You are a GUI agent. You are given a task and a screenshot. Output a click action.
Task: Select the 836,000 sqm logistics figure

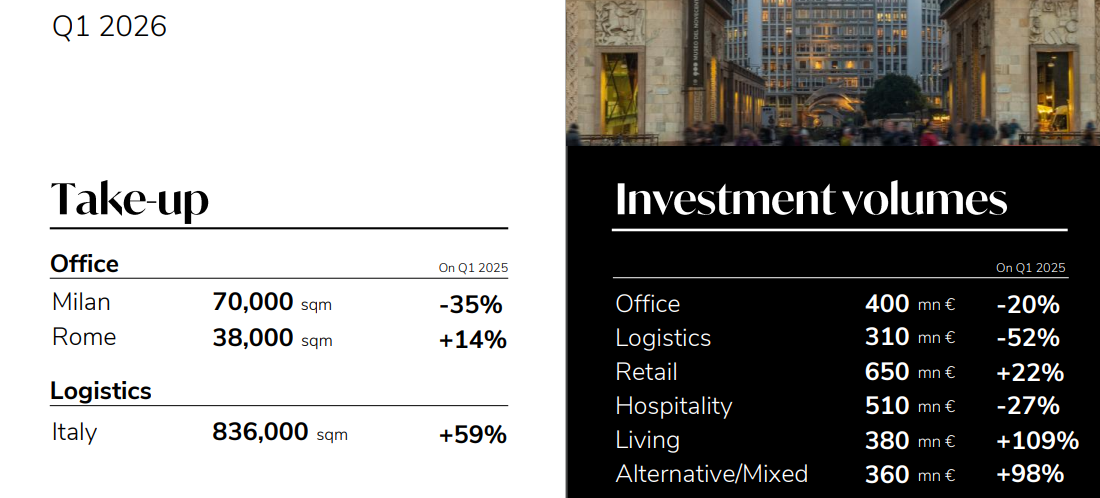tap(279, 433)
